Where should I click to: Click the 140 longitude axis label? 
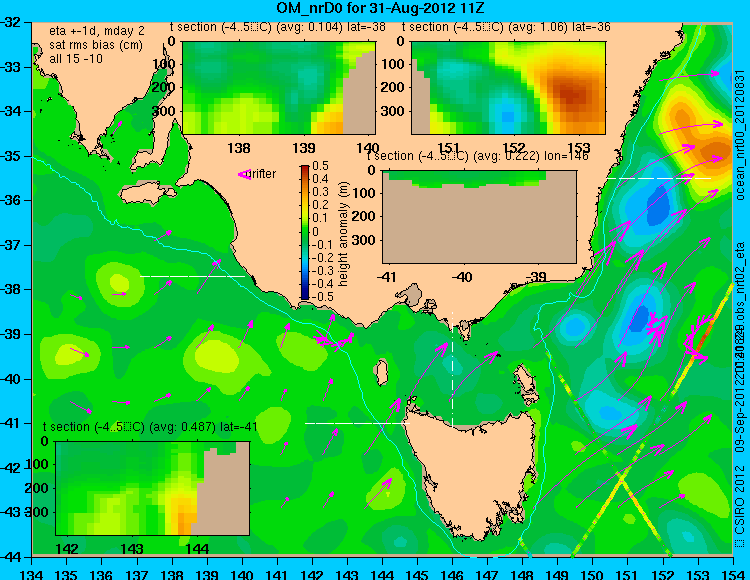click(242, 574)
